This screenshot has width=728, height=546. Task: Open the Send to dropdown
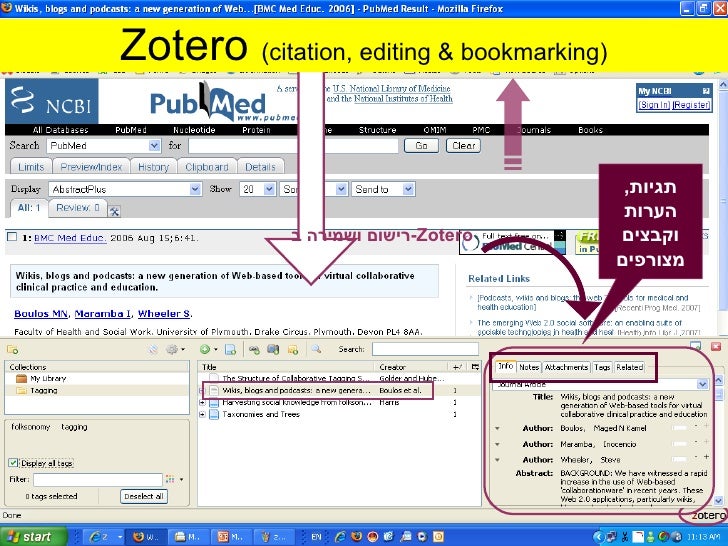click(x=408, y=189)
